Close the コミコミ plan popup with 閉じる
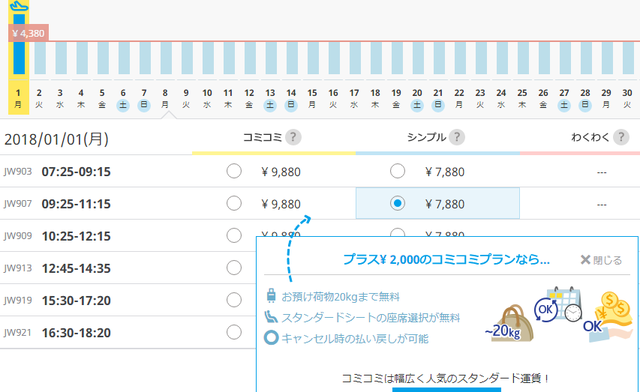 click(x=601, y=260)
